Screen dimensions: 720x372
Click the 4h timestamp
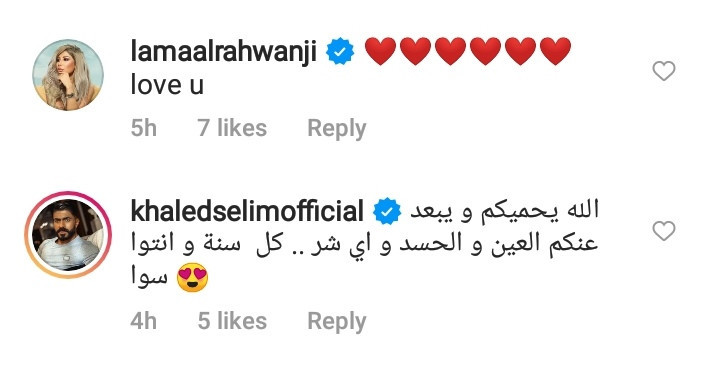pos(144,321)
